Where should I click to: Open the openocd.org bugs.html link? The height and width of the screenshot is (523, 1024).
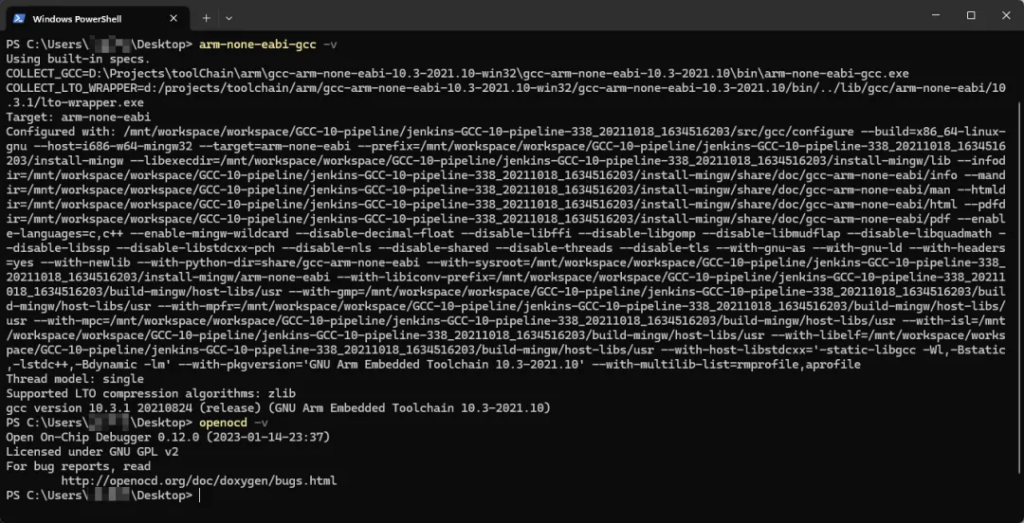tap(198, 481)
